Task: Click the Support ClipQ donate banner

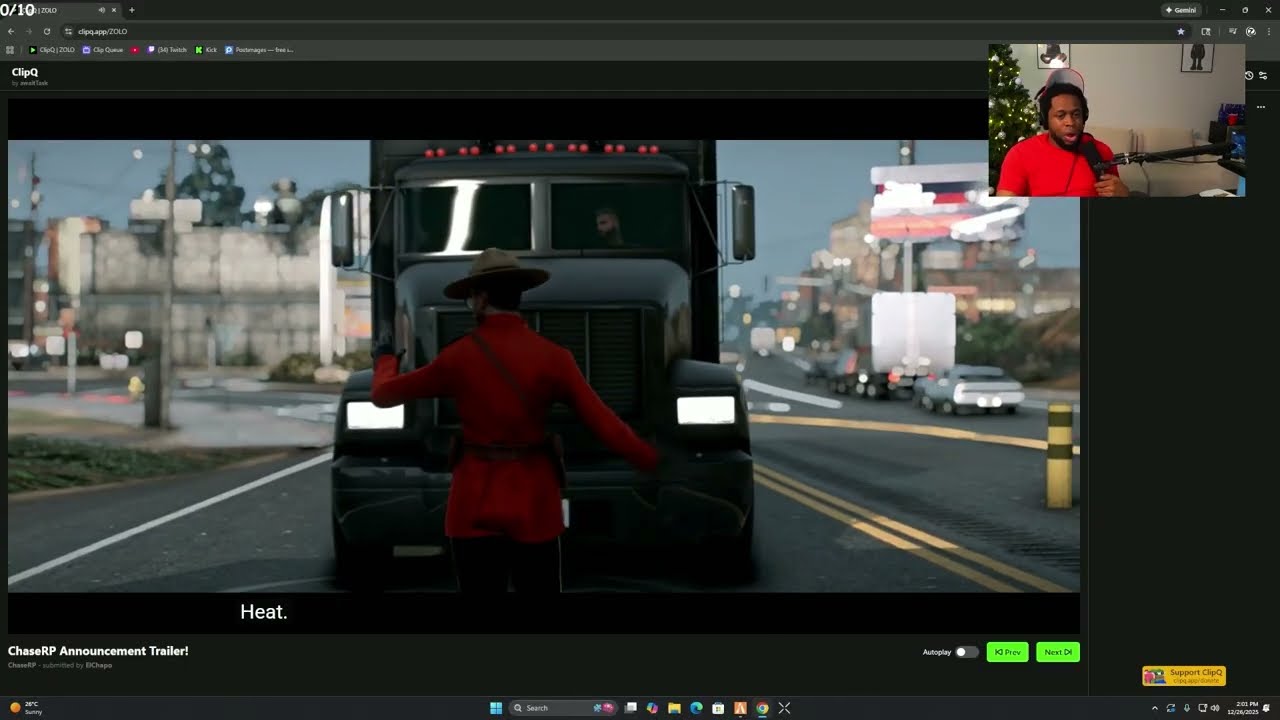Action: click(1184, 676)
